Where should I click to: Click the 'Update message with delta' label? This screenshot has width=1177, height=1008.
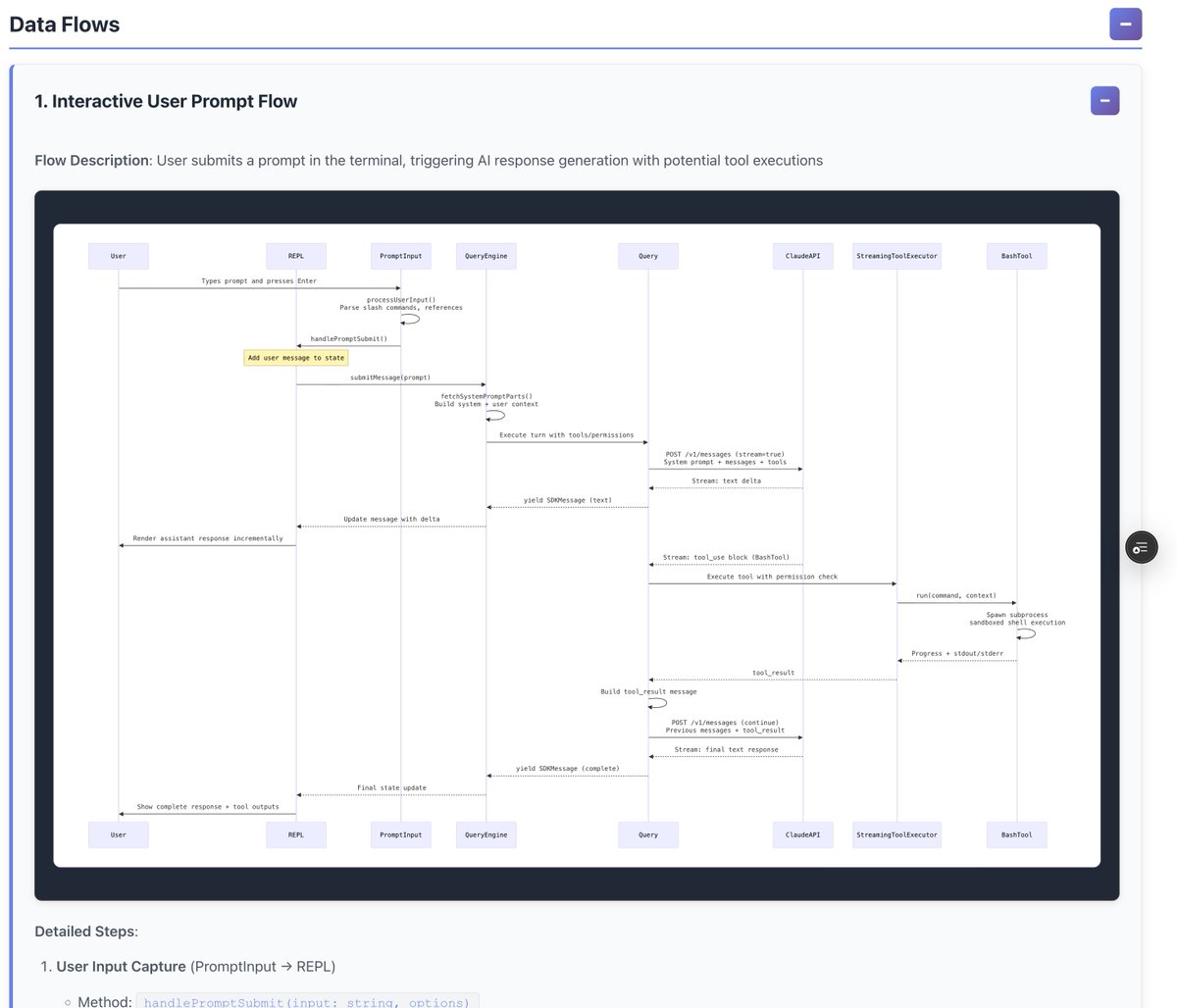[x=391, y=519]
